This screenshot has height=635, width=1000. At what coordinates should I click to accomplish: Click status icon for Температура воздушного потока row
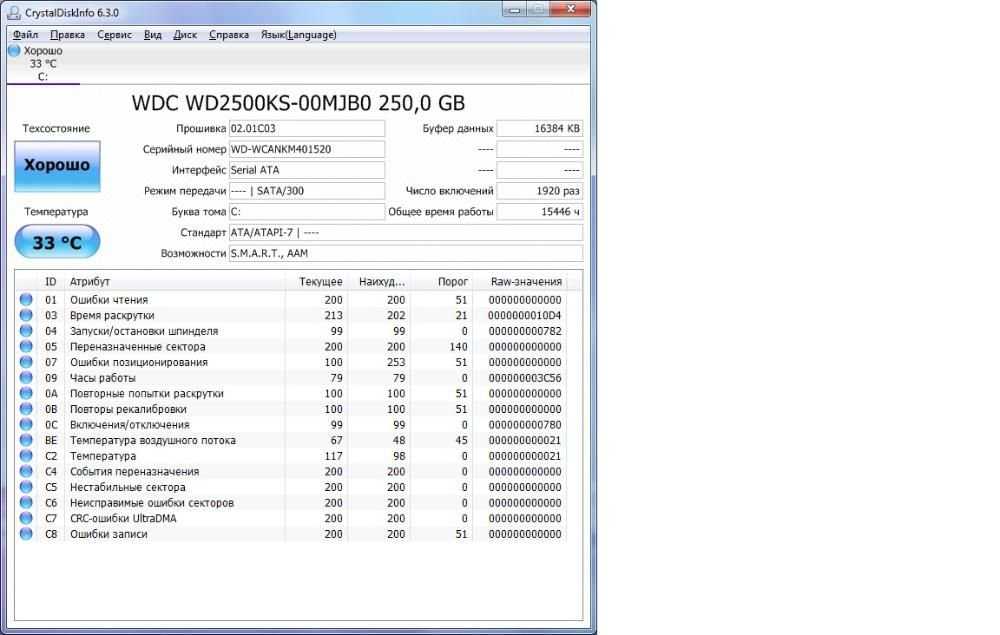26,440
